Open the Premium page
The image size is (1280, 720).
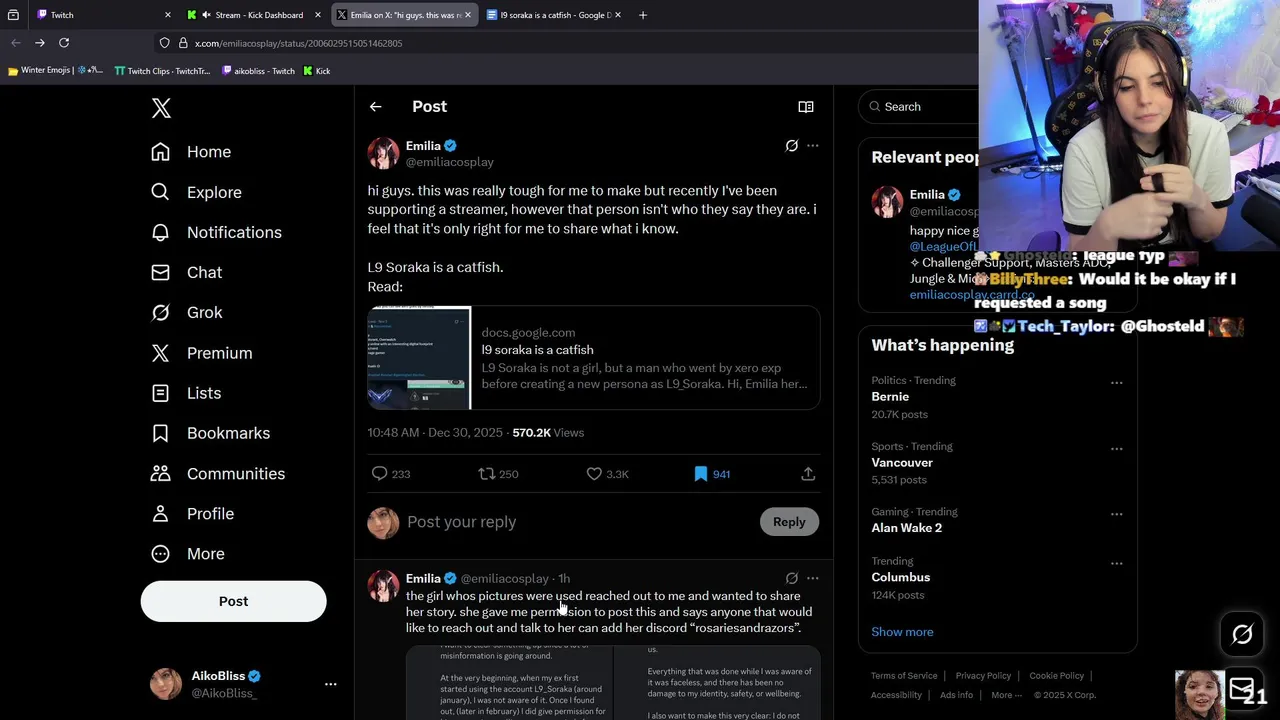(x=201, y=353)
